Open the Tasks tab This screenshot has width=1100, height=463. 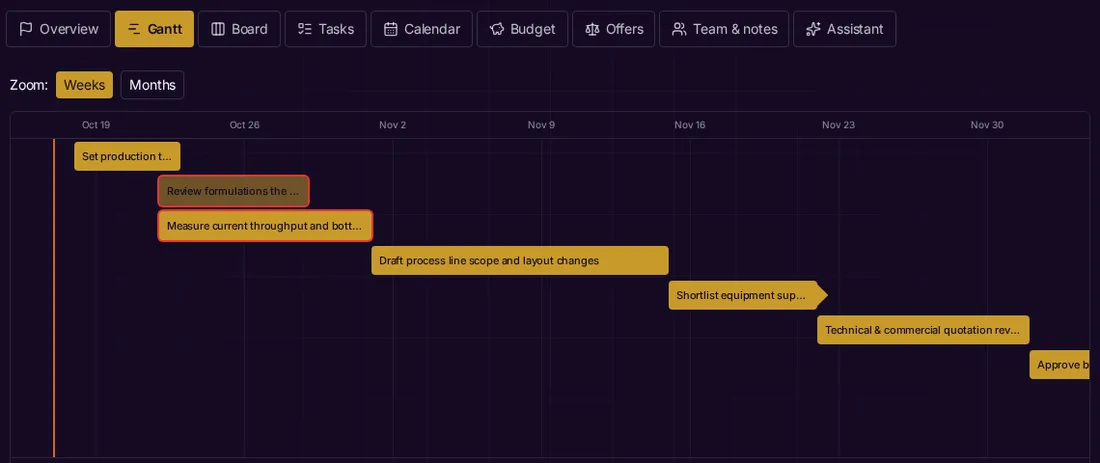click(326, 29)
